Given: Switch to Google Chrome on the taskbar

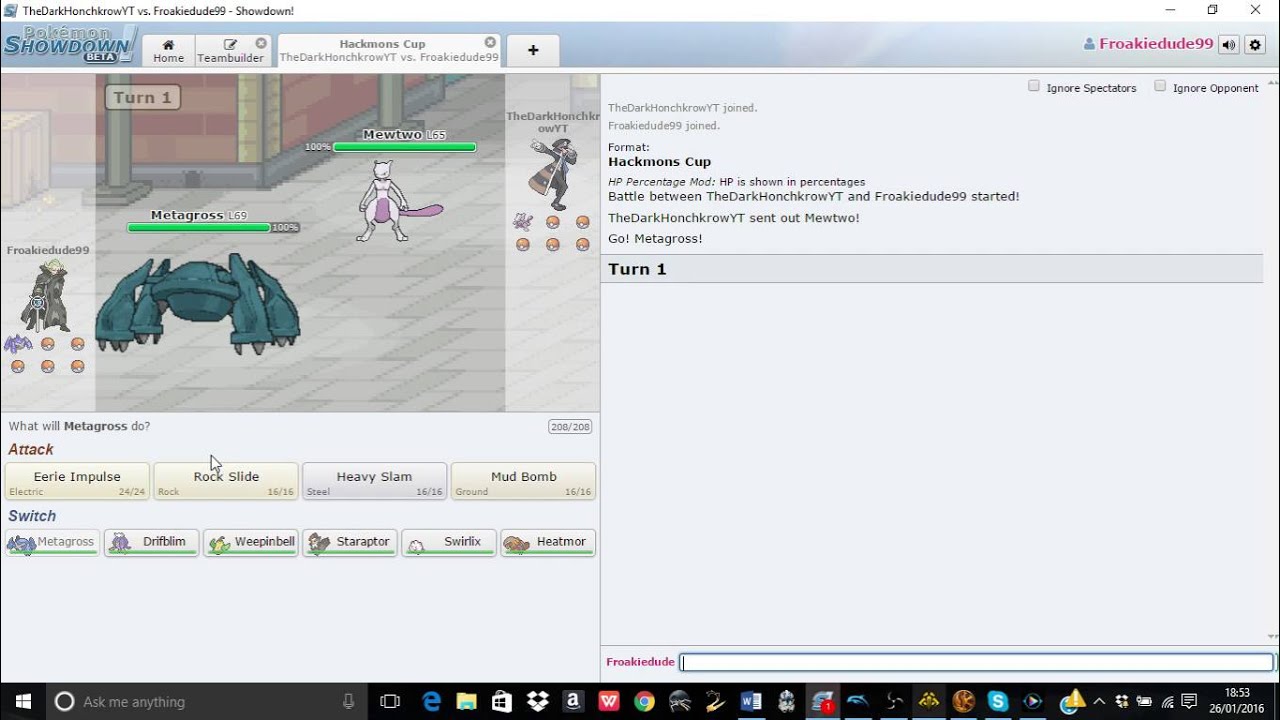Looking at the screenshot, I should [644, 702].
